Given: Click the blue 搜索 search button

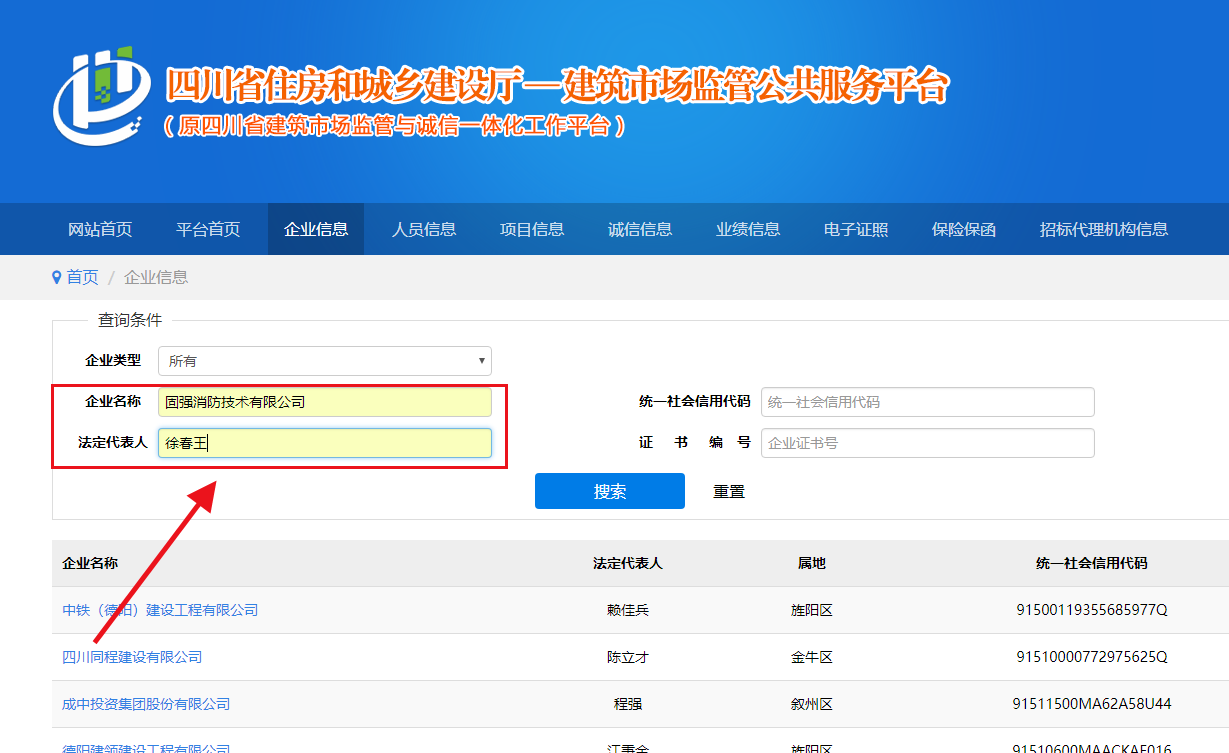Looking at the screenshot, I should tap(609, 490).
